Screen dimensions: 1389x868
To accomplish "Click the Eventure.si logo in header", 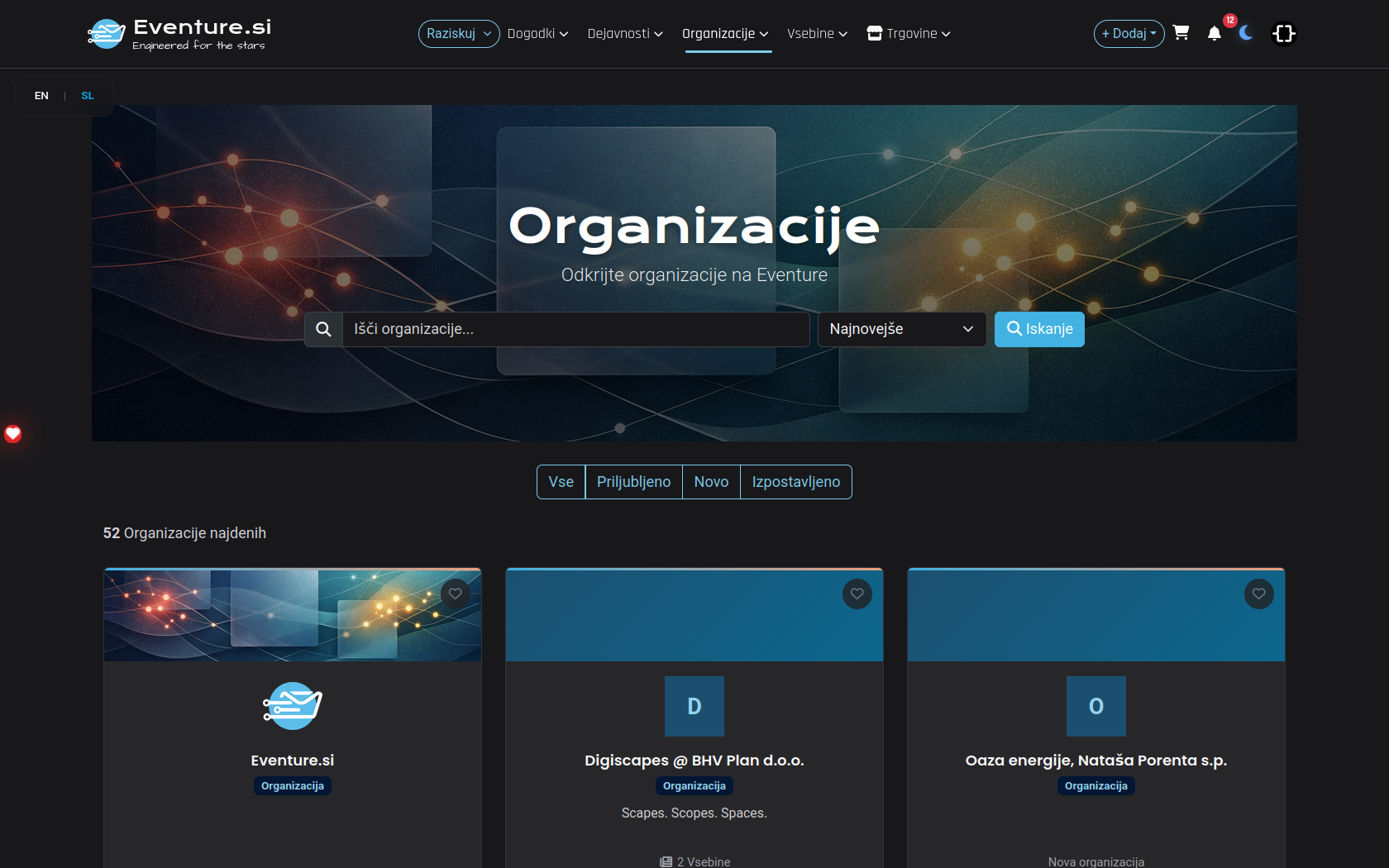I will click(x=179, y=34).
